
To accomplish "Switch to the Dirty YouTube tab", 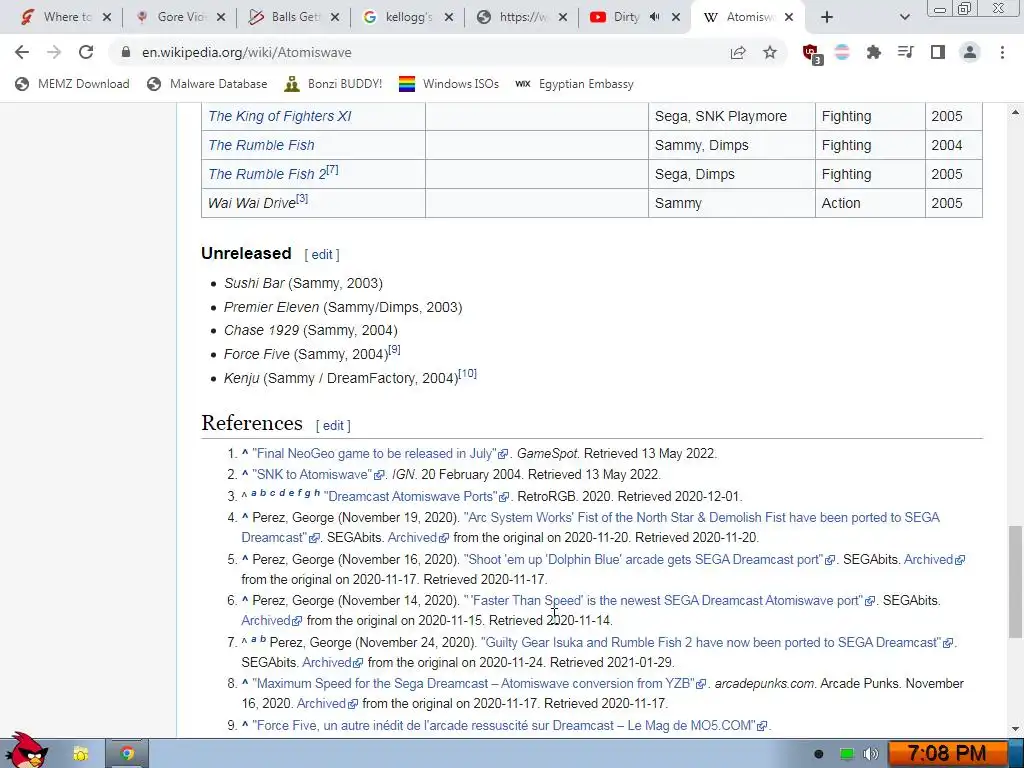I will click(x=624, y=17).
